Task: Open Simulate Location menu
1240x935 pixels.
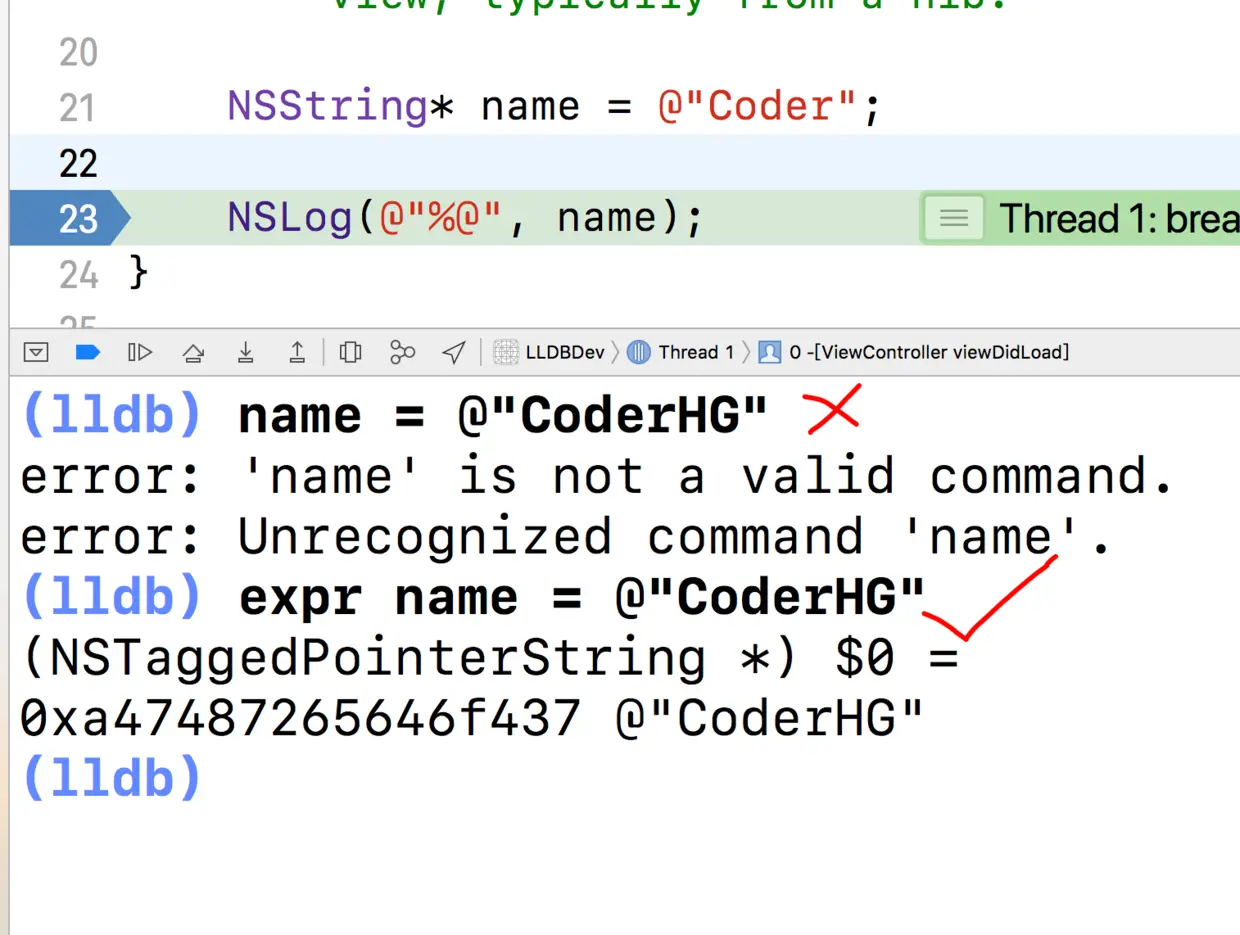Action: click(454, 352)
